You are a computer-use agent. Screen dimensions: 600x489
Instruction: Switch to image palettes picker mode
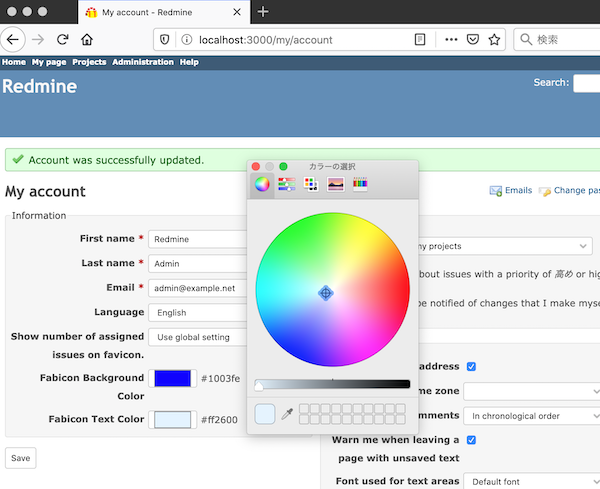pos(336,184)
